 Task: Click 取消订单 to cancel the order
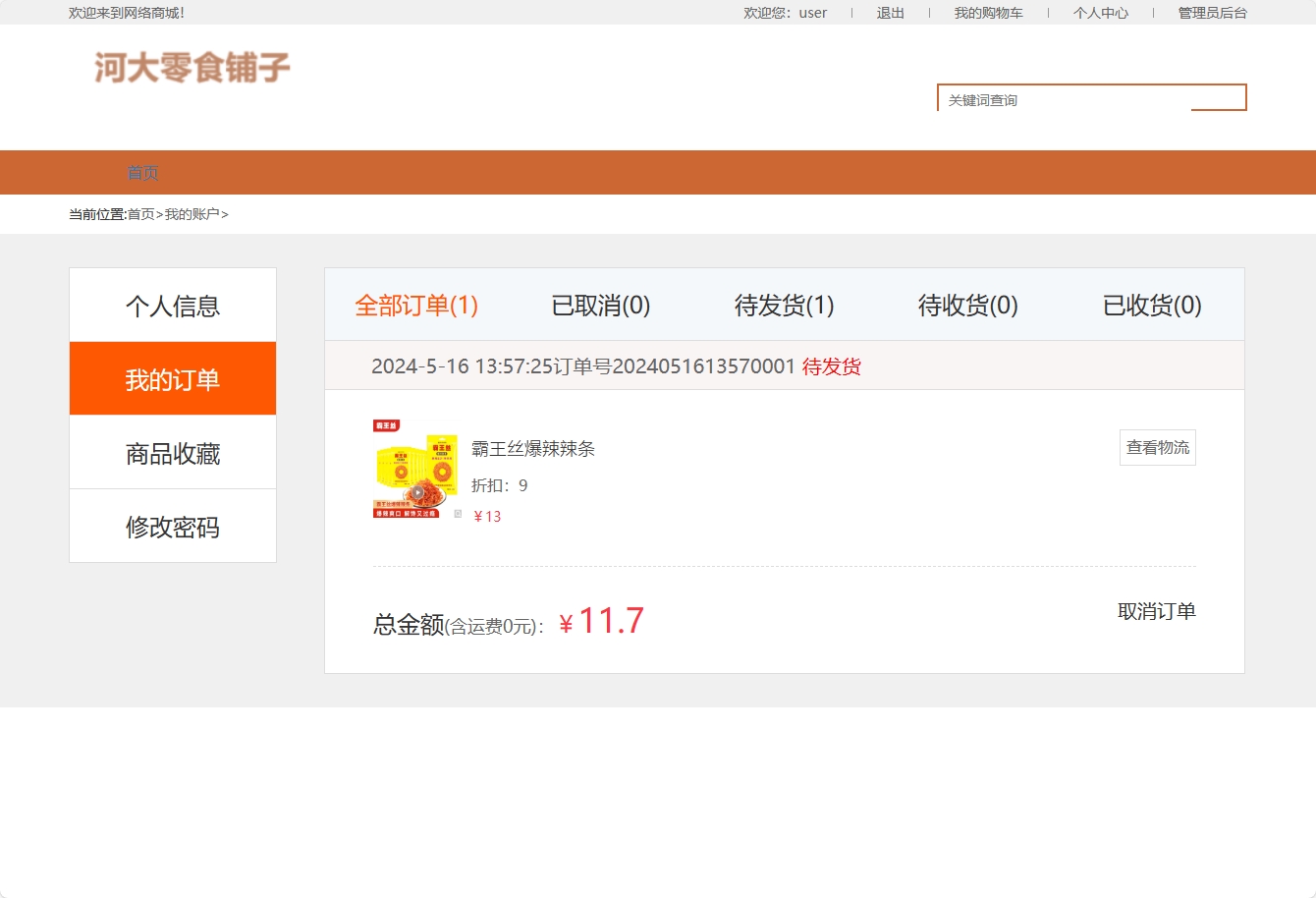tap(1156, 611)
